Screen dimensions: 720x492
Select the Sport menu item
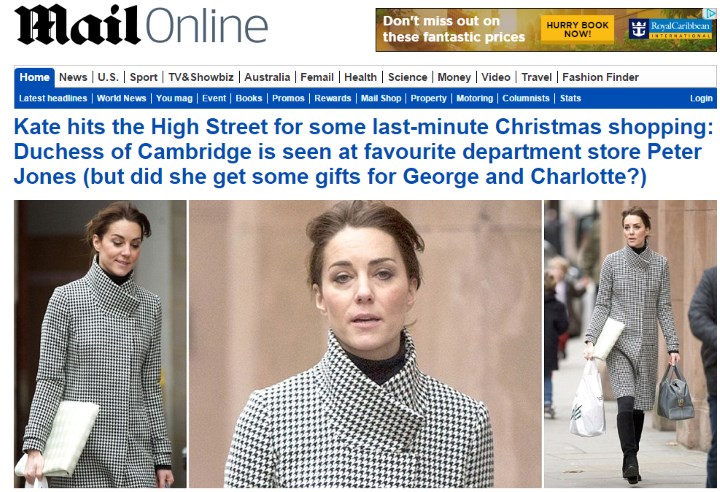click(143, 77)
